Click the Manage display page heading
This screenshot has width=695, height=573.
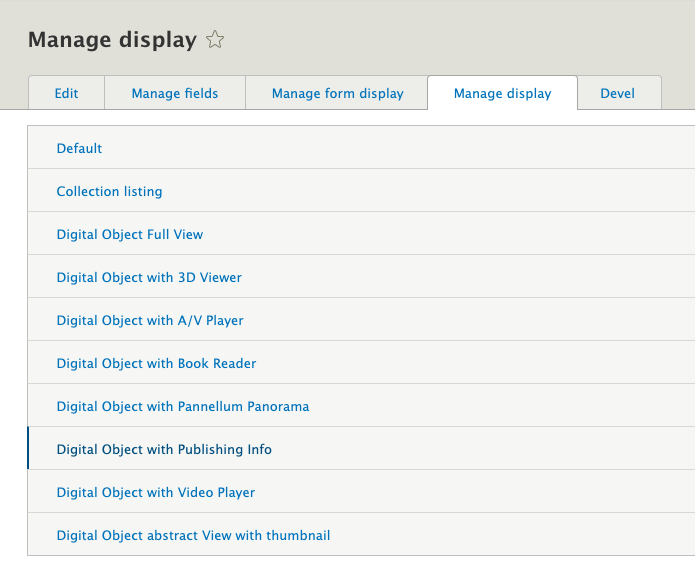[112, 41]
